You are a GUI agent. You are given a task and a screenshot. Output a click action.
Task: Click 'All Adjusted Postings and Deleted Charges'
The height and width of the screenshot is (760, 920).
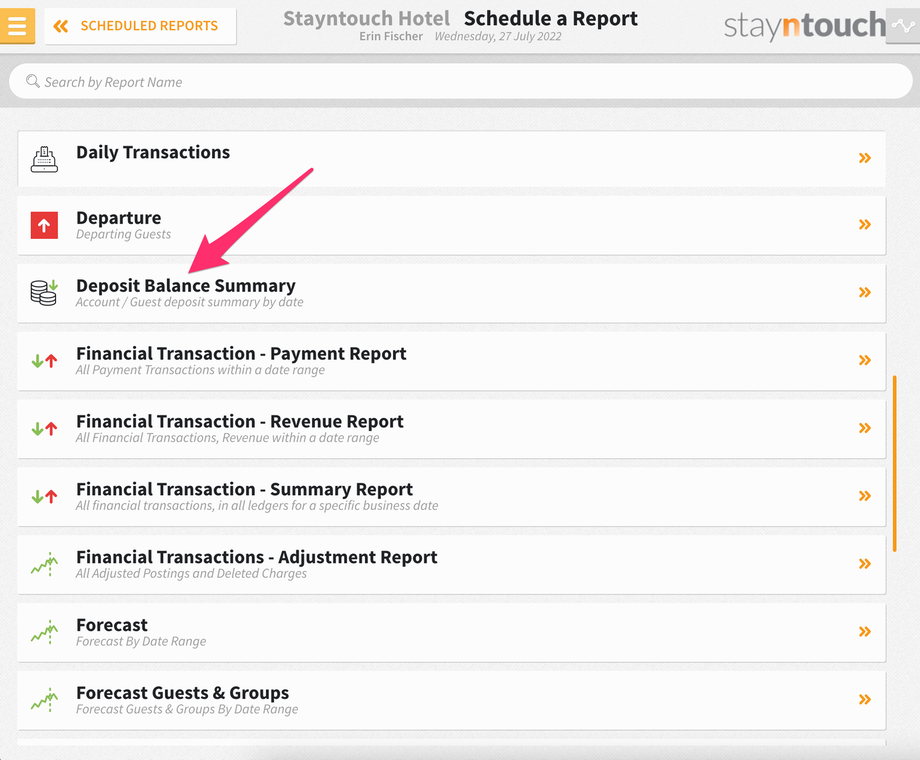point(191,573)
